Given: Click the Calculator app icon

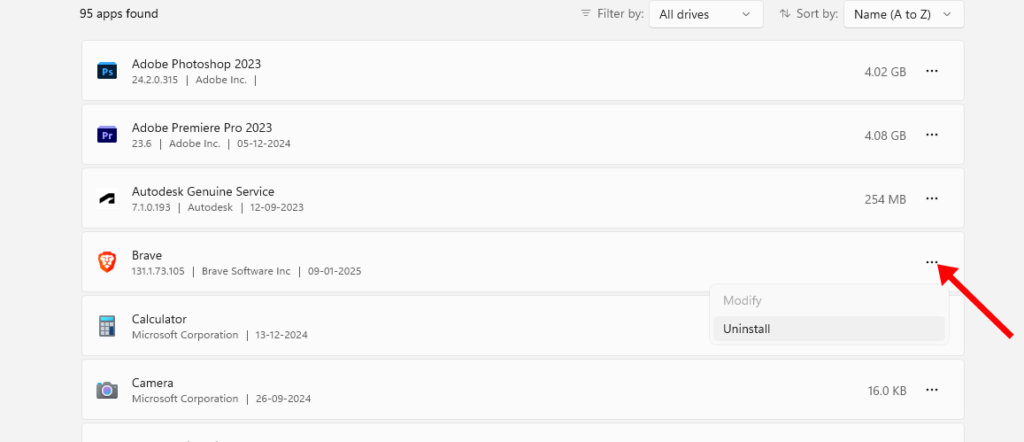Looking at the screenshot, I should click(106, 326).
